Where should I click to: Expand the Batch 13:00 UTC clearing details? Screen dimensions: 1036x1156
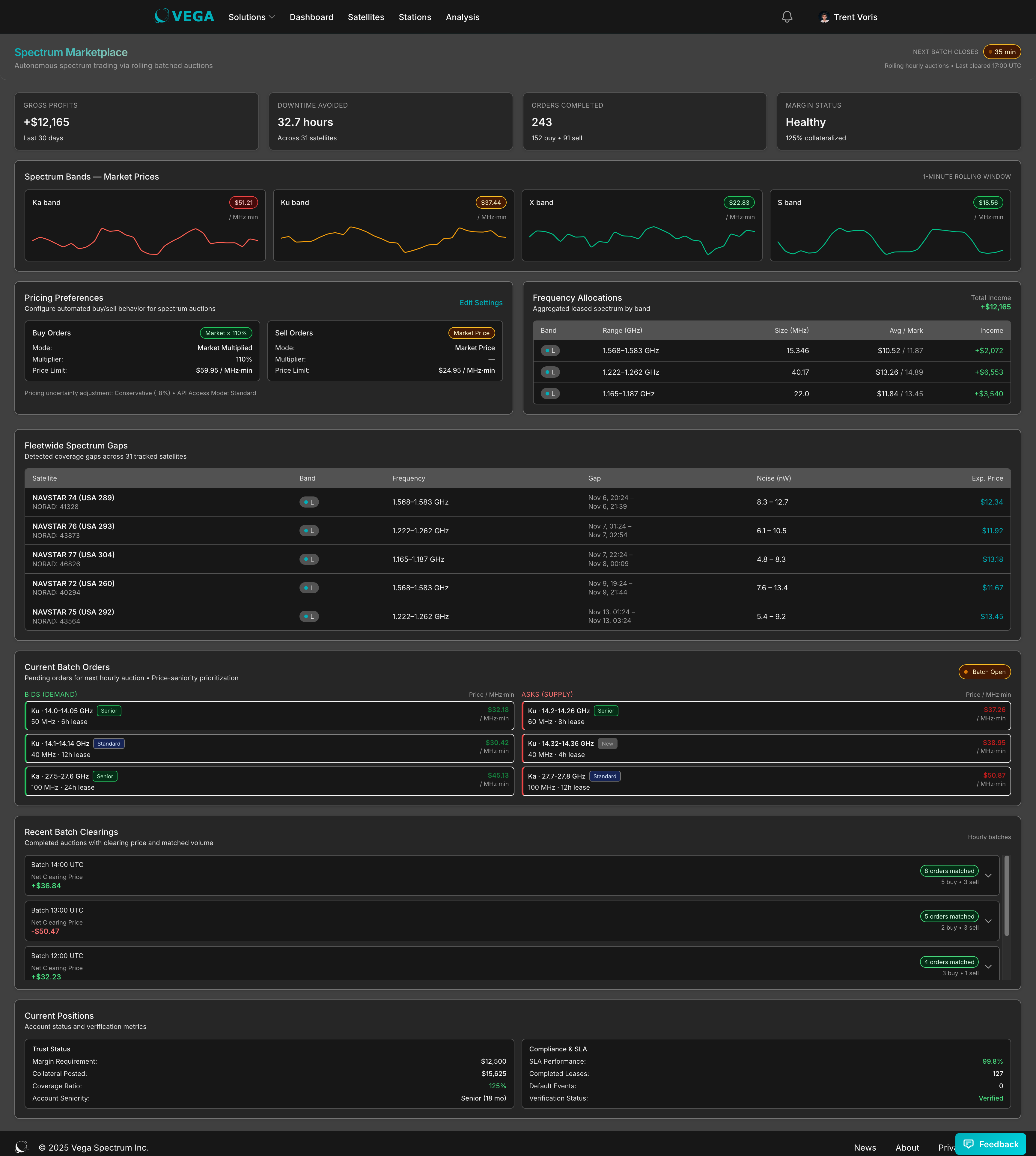989,921
